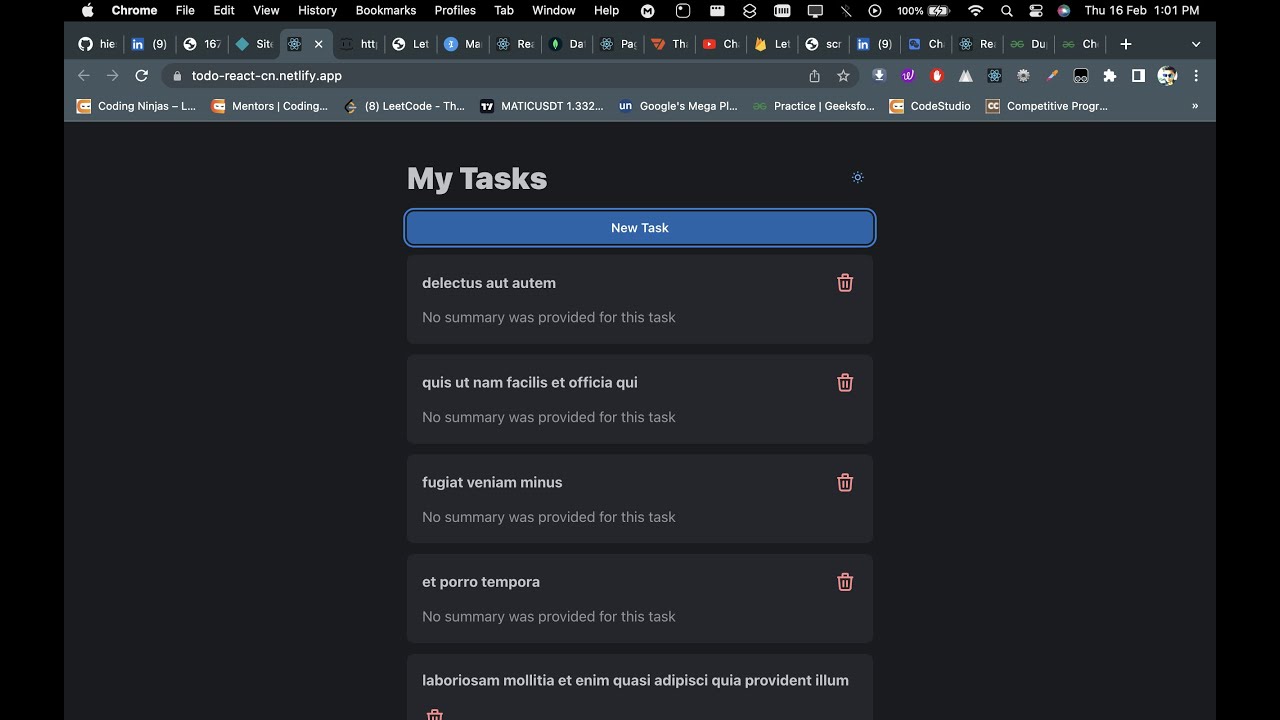Image resolution: width=1280 pixels, height=720 pixels.
Task: Bookmark this page with the star icon
Action: tap(843, 76)
